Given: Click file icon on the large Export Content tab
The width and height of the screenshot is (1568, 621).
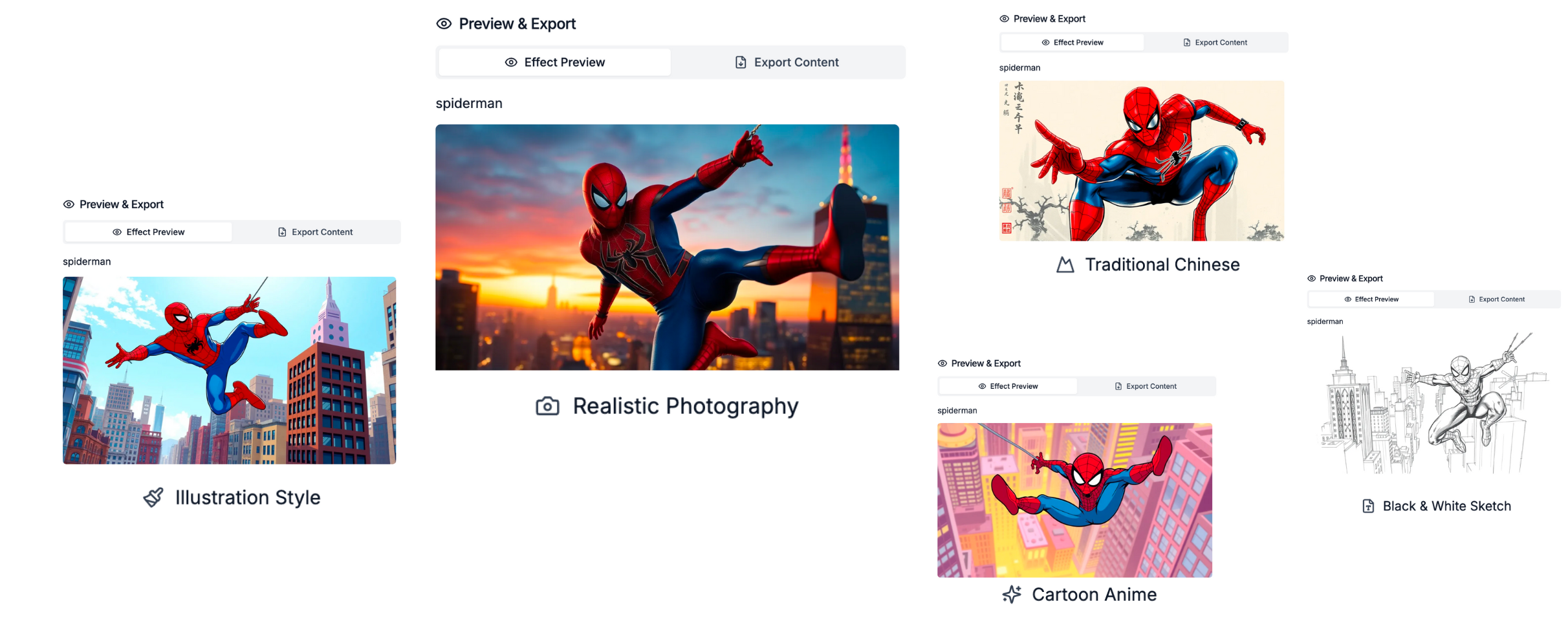Looking at the screenshot, I should (741, 62).
